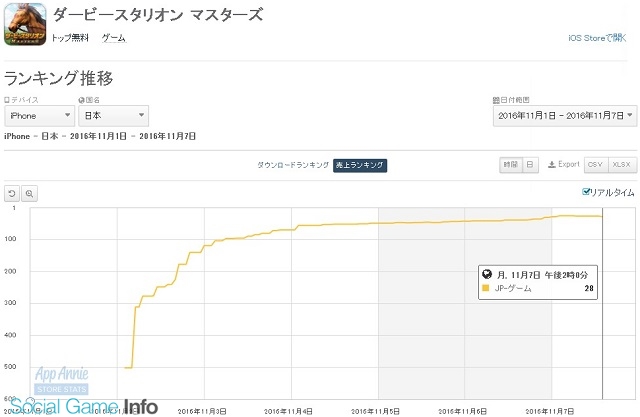Toggle the リアルタイム checkbox
640x417 pixels.
pyautogui.click(x=586, y=192)
